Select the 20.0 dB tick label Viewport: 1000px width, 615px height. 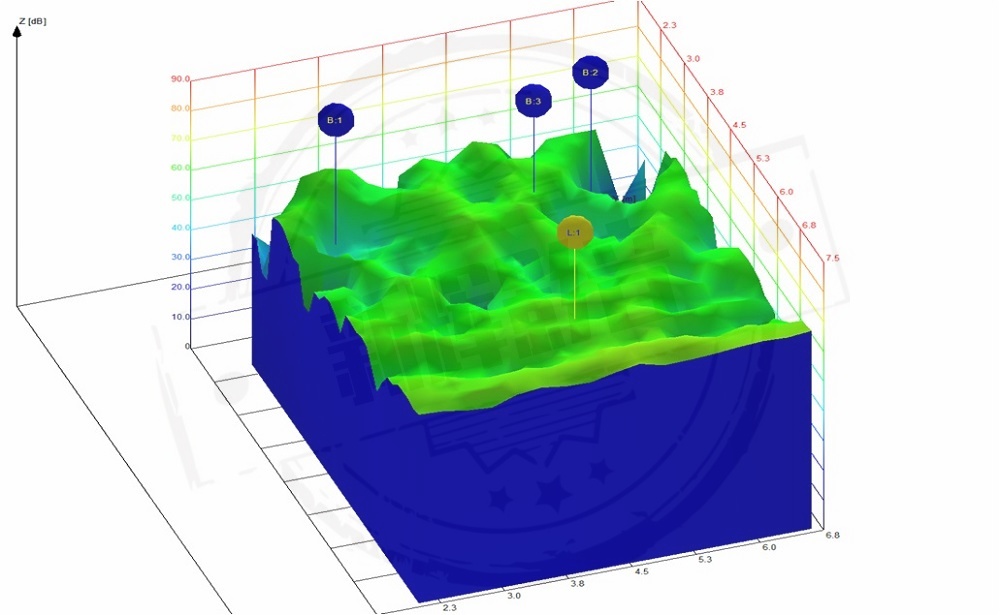point(180,287)
